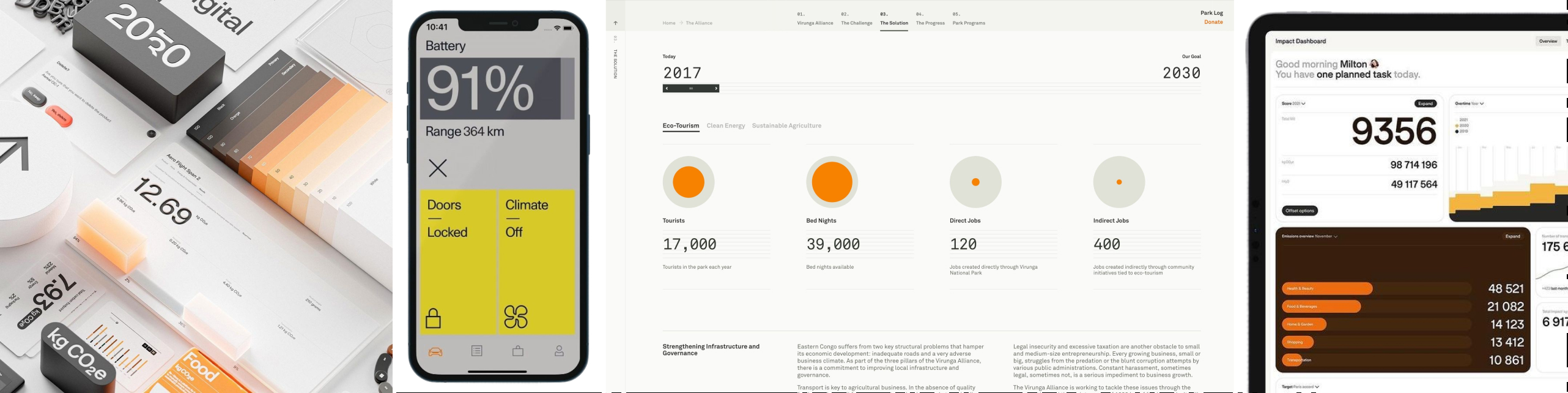
Task: Click the Impact Dashboard title
Action: (1301, 41)
